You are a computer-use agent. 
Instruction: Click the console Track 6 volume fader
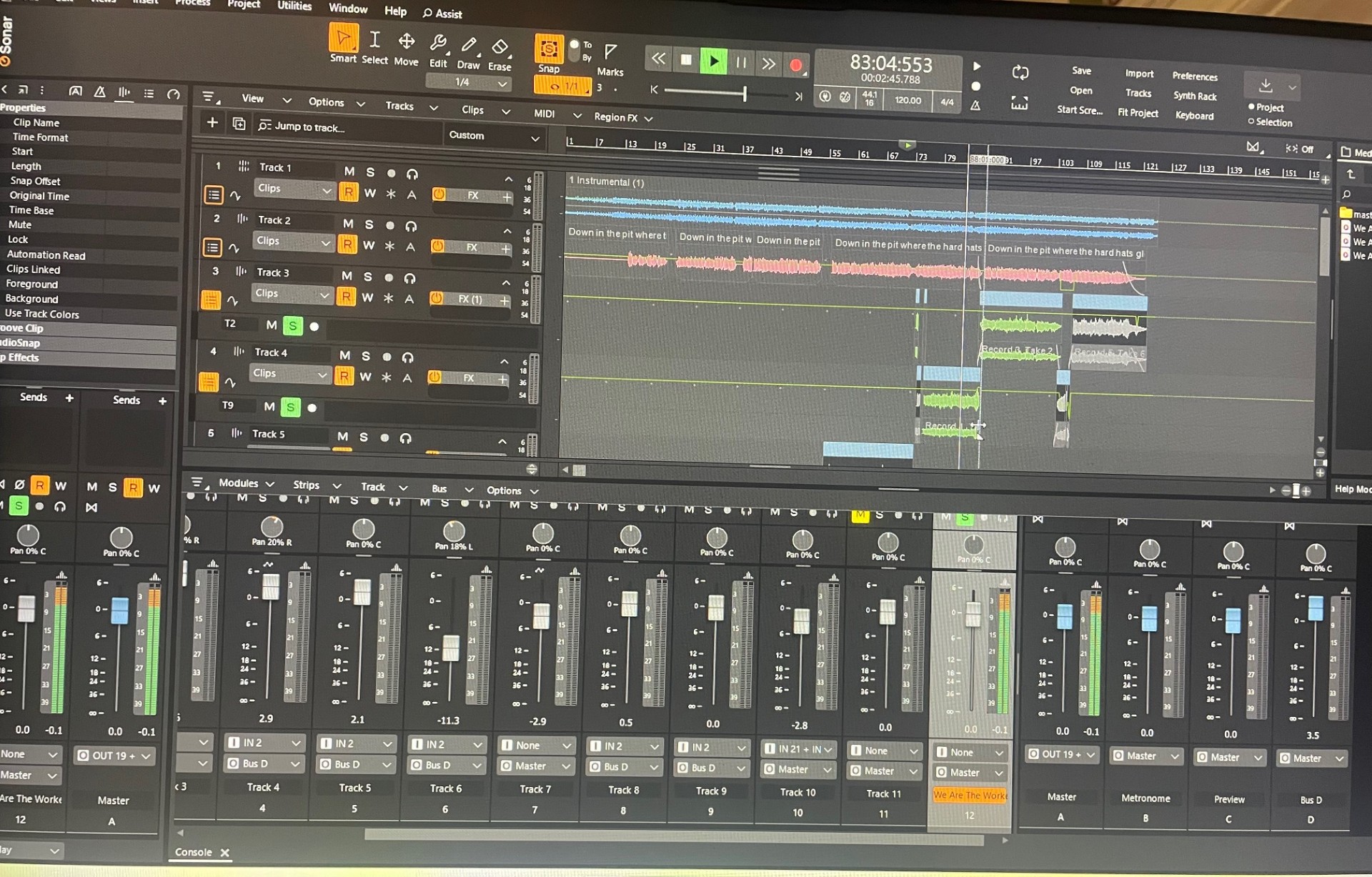pyautogui.click(x=451, y=648)
